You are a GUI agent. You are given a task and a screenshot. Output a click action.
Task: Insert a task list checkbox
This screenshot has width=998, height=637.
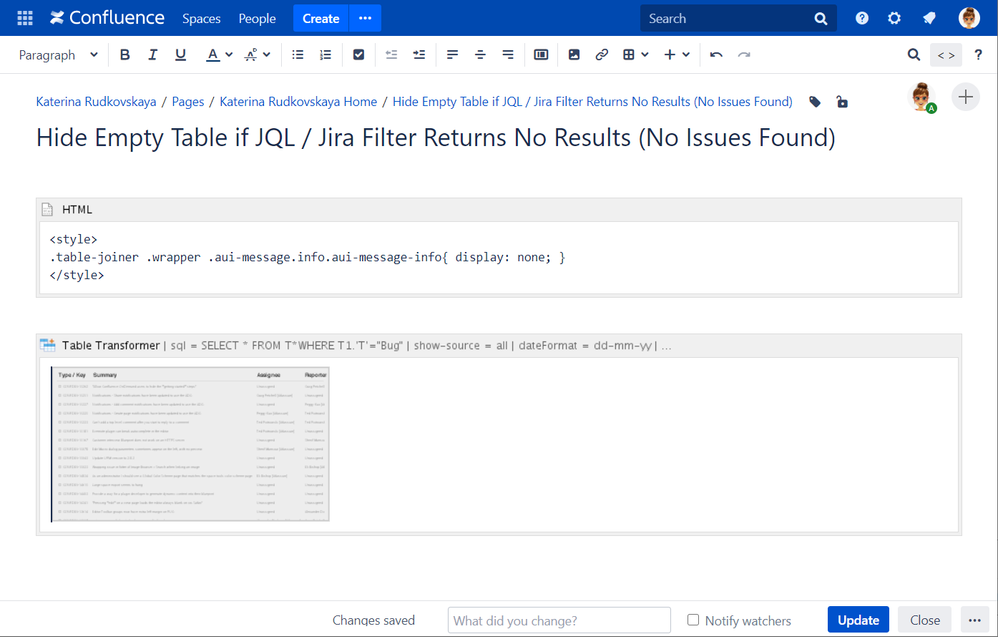click(x=358, y=55)
